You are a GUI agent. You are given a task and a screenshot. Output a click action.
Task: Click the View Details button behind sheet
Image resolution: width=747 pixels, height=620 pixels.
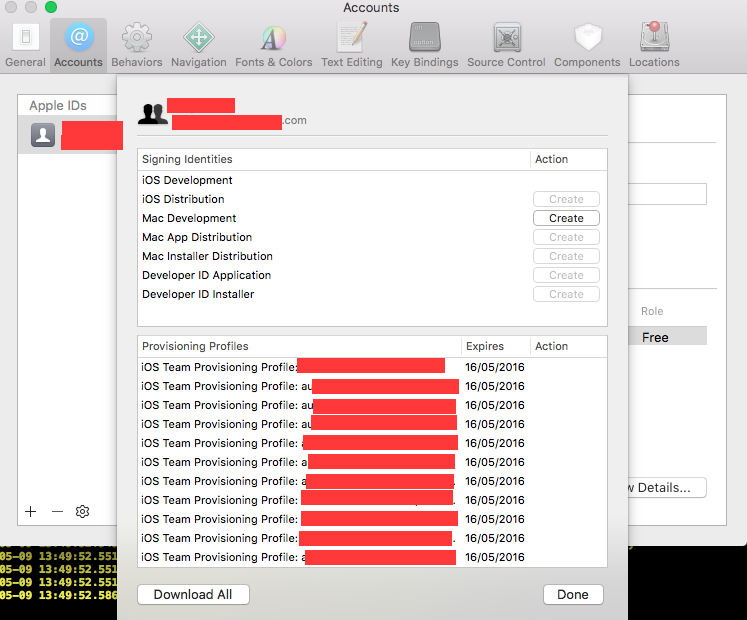[x=667, y=488]
